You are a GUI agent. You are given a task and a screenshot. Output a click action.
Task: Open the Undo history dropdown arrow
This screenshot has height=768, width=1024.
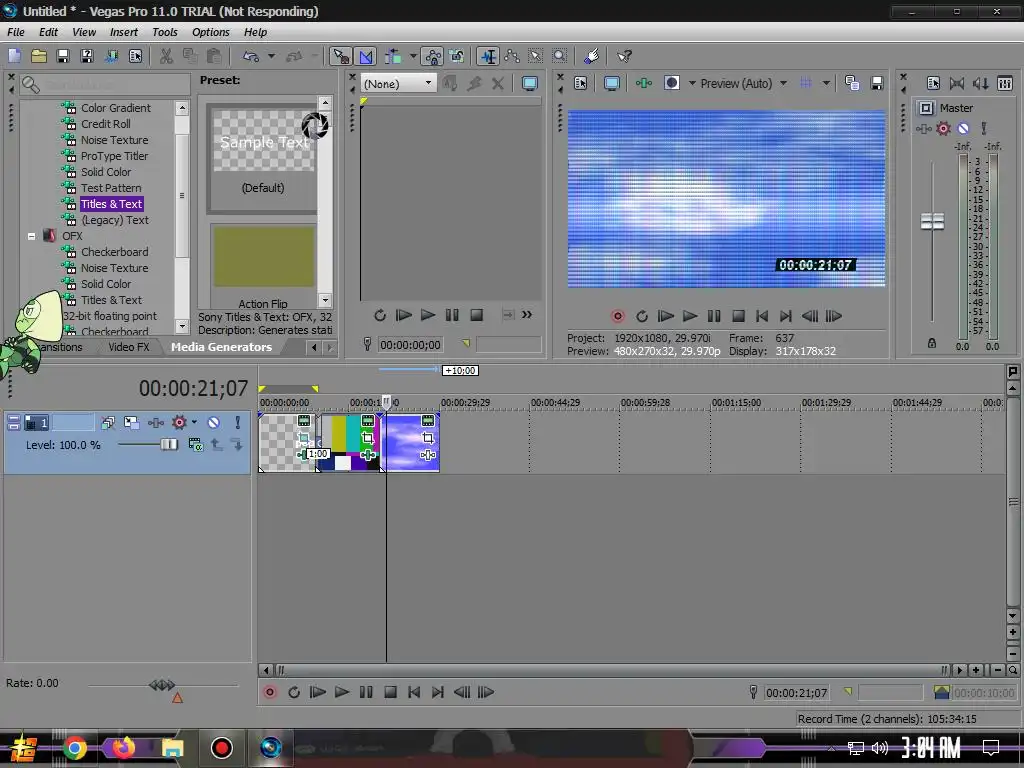pyautogui.click(x=271, y=56)
